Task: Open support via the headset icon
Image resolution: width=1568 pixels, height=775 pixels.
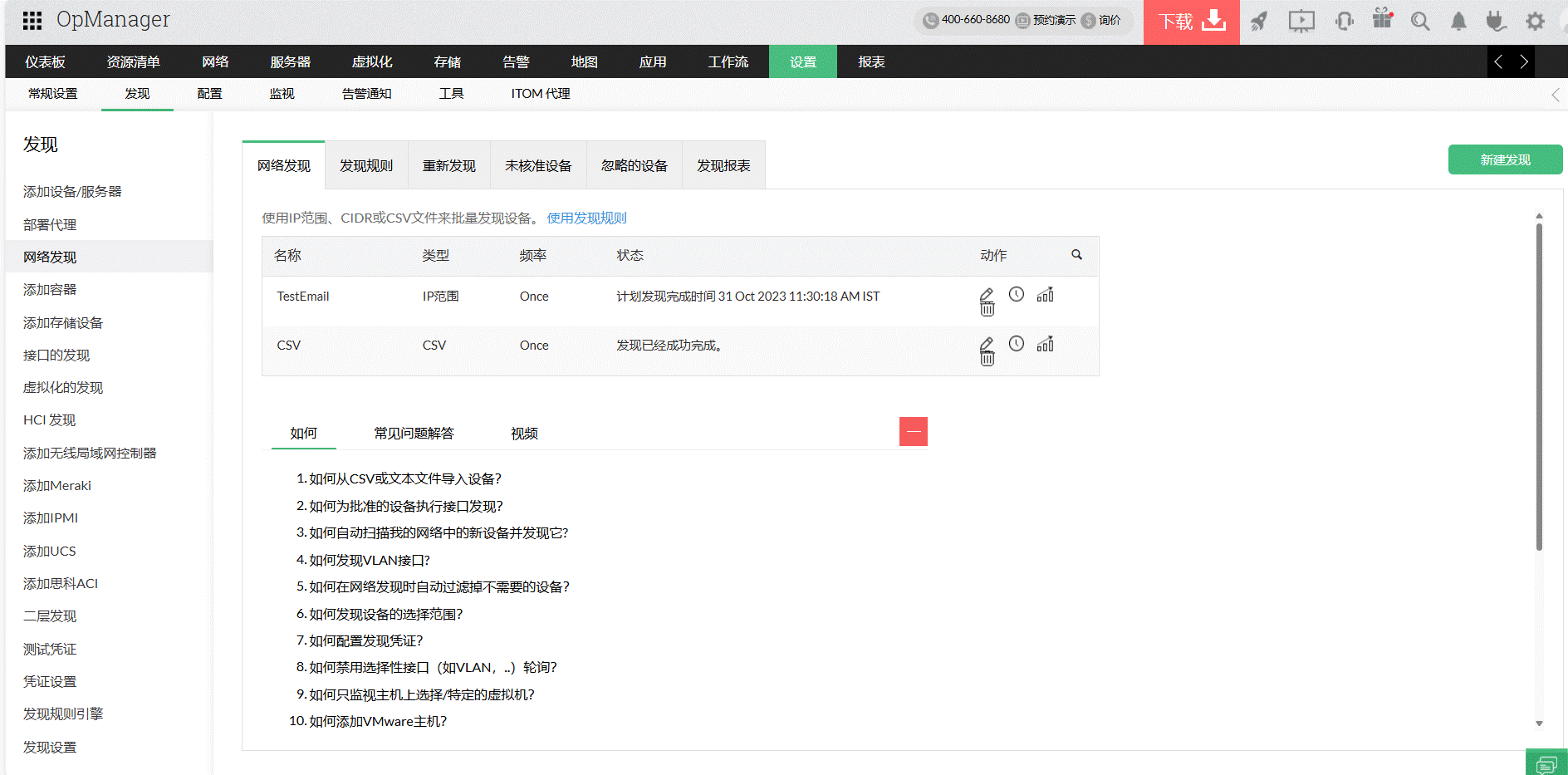Action: [x=1344, y=20]
